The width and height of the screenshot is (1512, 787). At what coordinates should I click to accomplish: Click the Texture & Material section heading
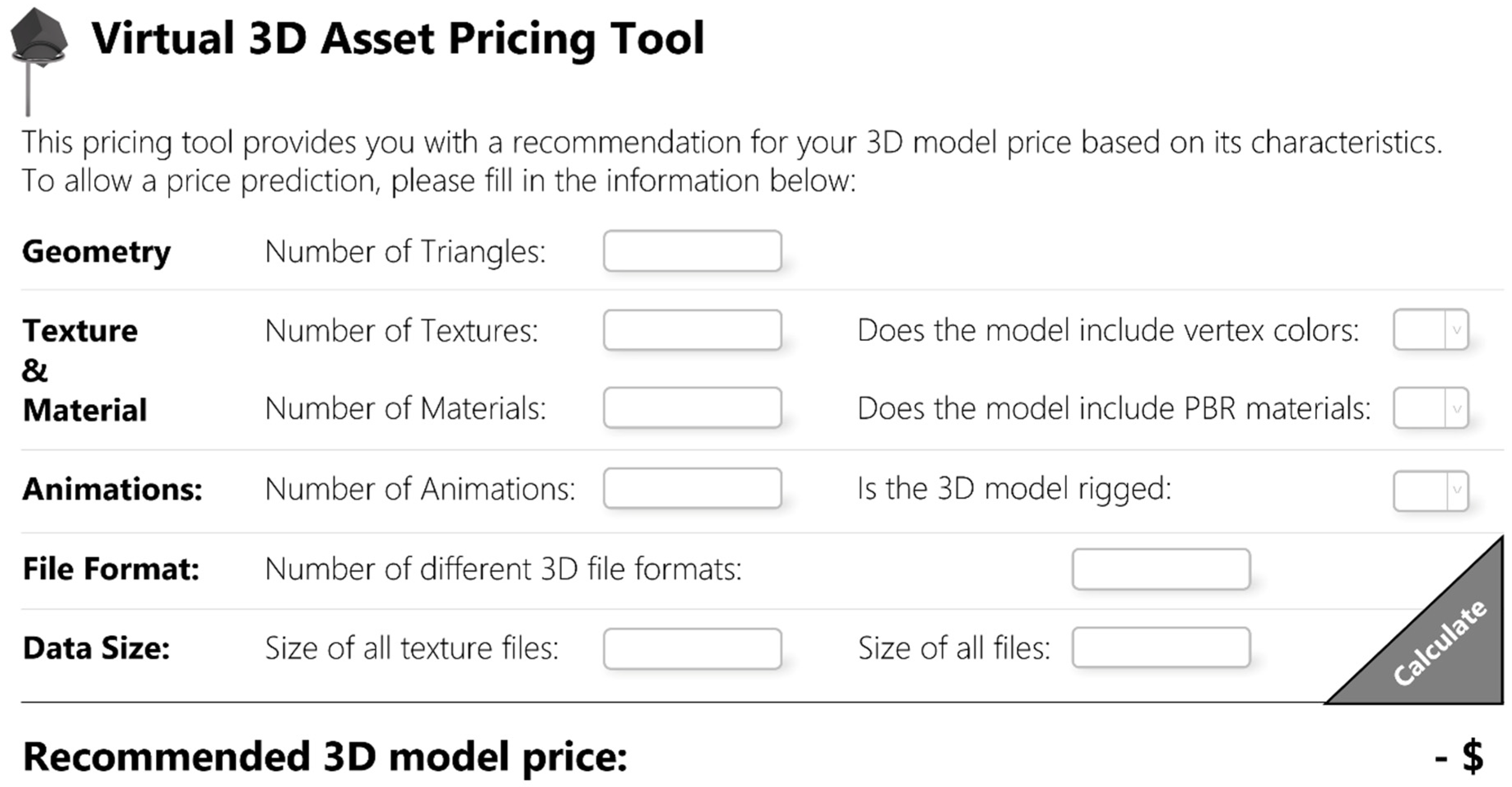click(x=84, y=370)
